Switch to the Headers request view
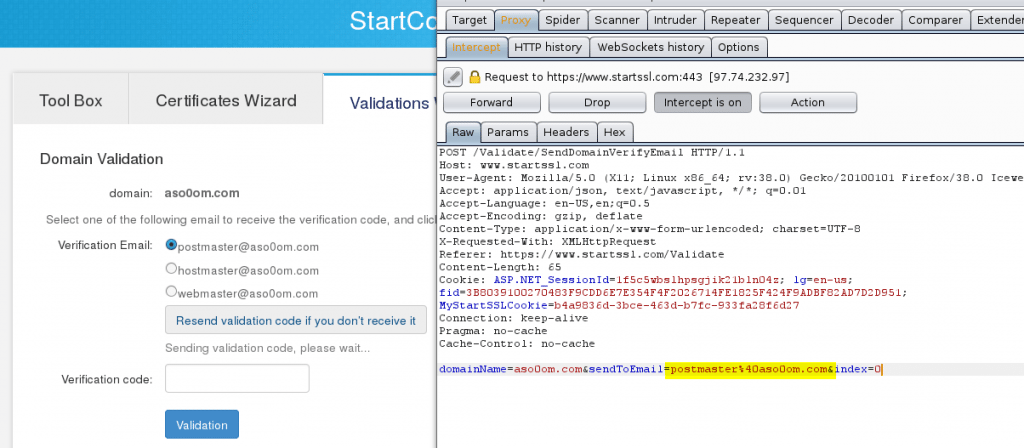The image size is (1024, 448). click(x=566, y=132)
